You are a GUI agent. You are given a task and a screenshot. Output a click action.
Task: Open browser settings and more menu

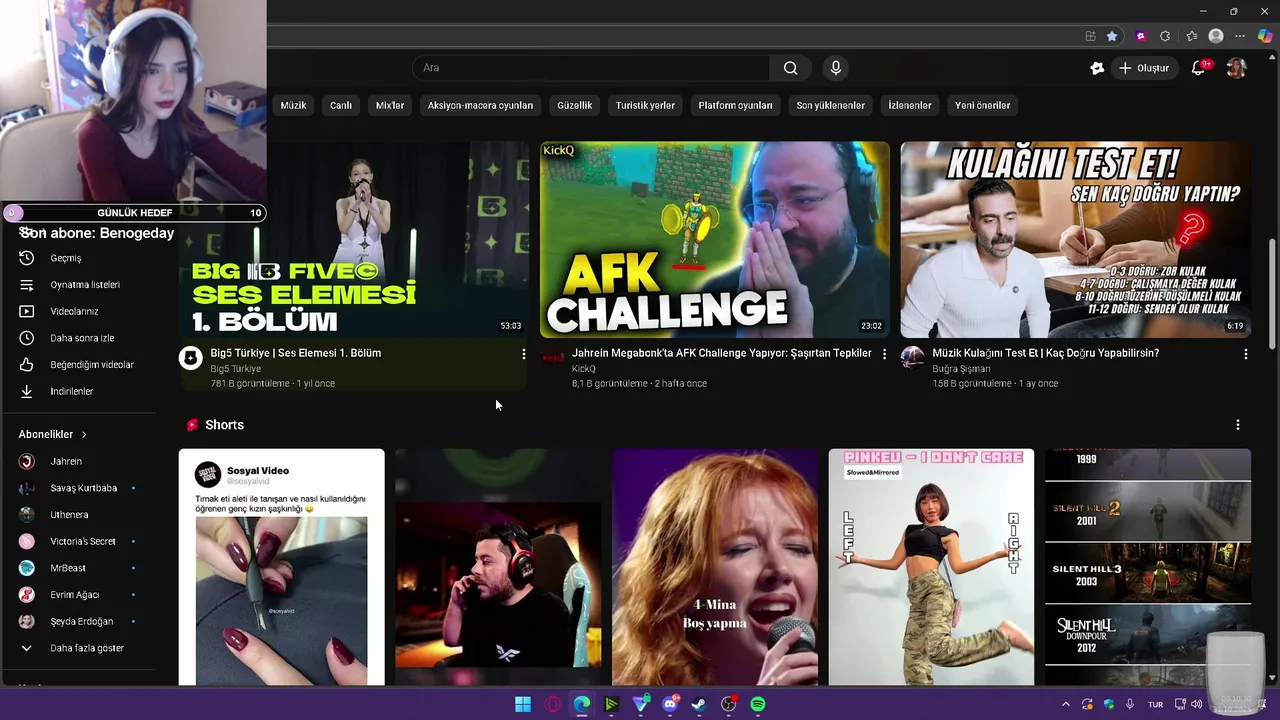[x=1241, y=36]
